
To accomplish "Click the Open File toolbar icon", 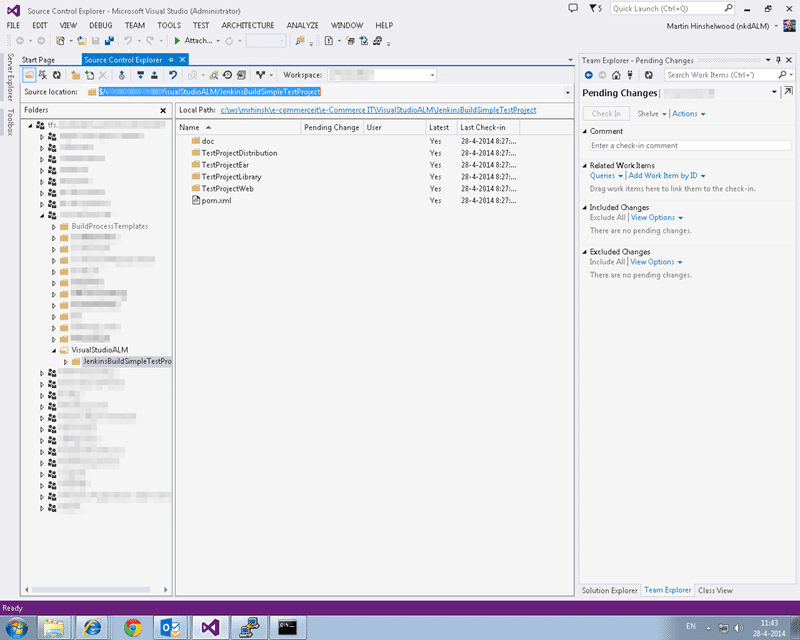I will [82, 41].
